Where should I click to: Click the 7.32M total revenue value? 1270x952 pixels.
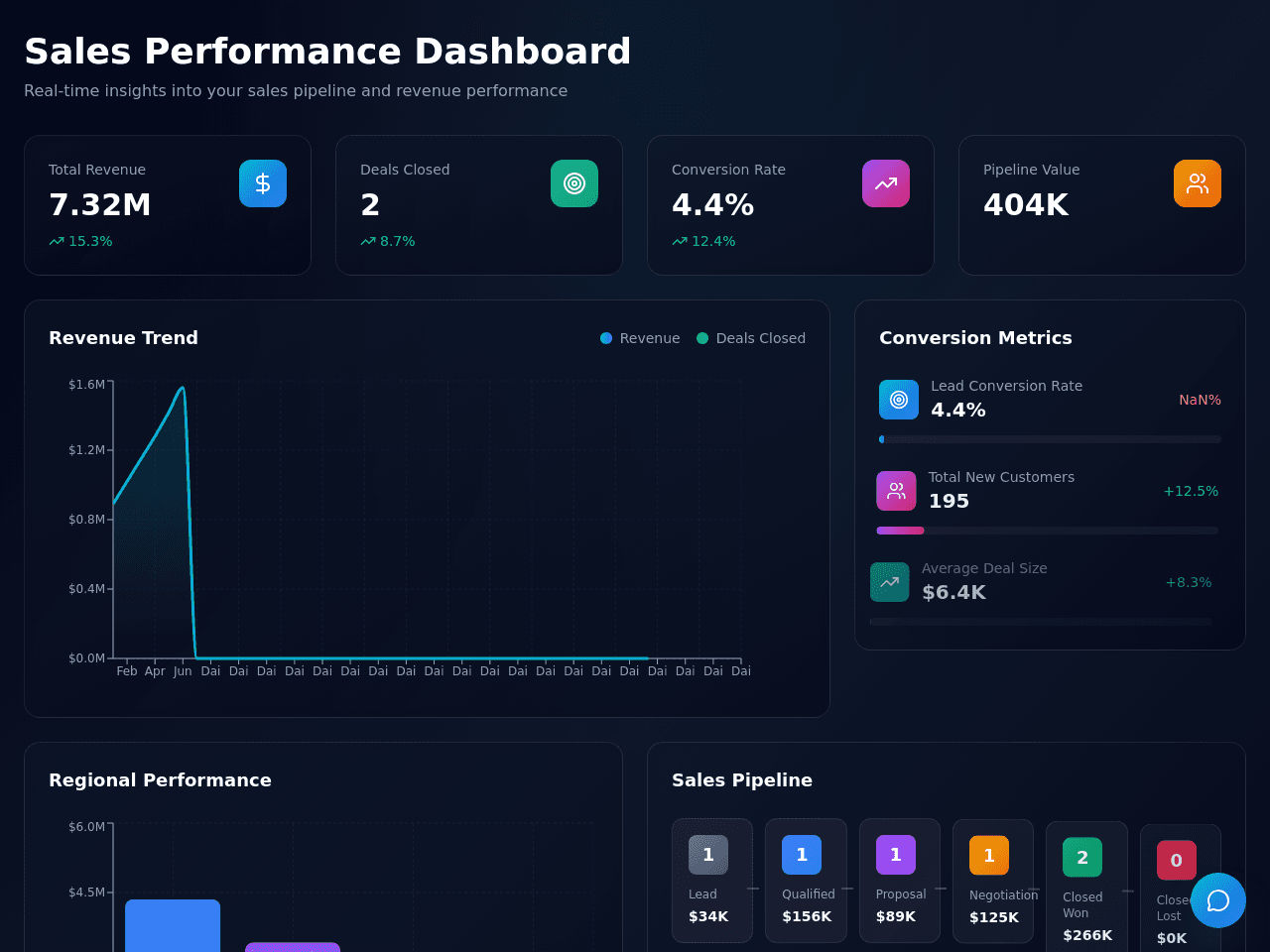100,205
